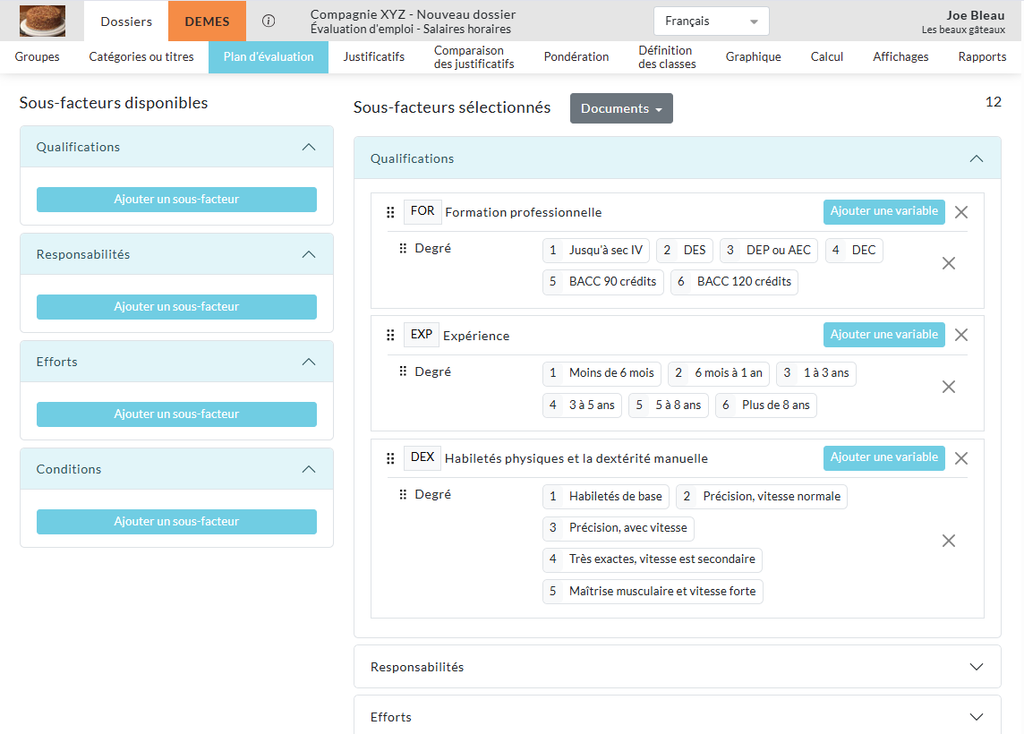Open Catégories ou titres tab
This screenshot has height=734, width=1024.
pos(141,57)
